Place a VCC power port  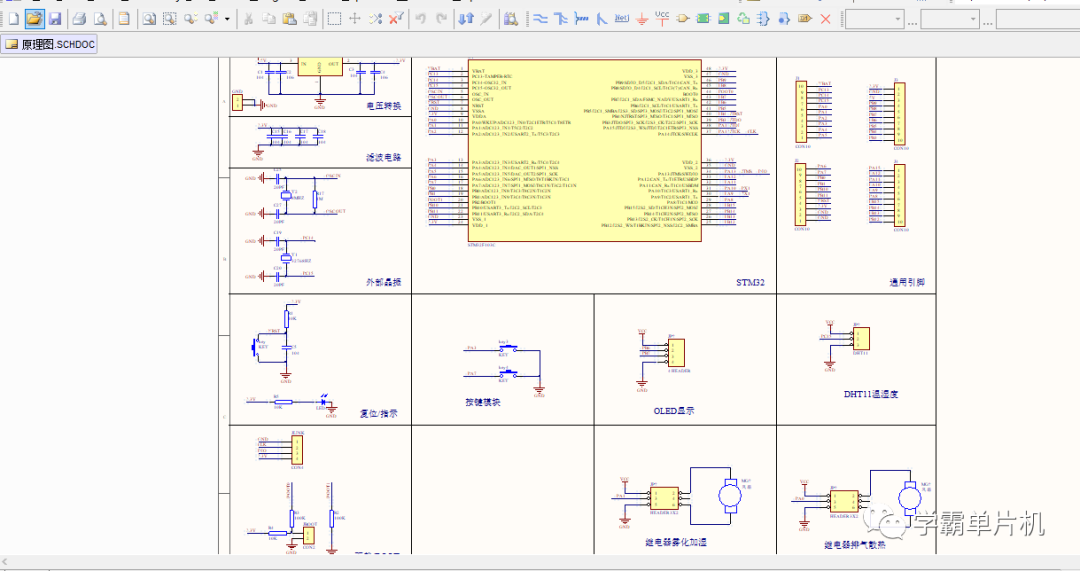(662, 18)
